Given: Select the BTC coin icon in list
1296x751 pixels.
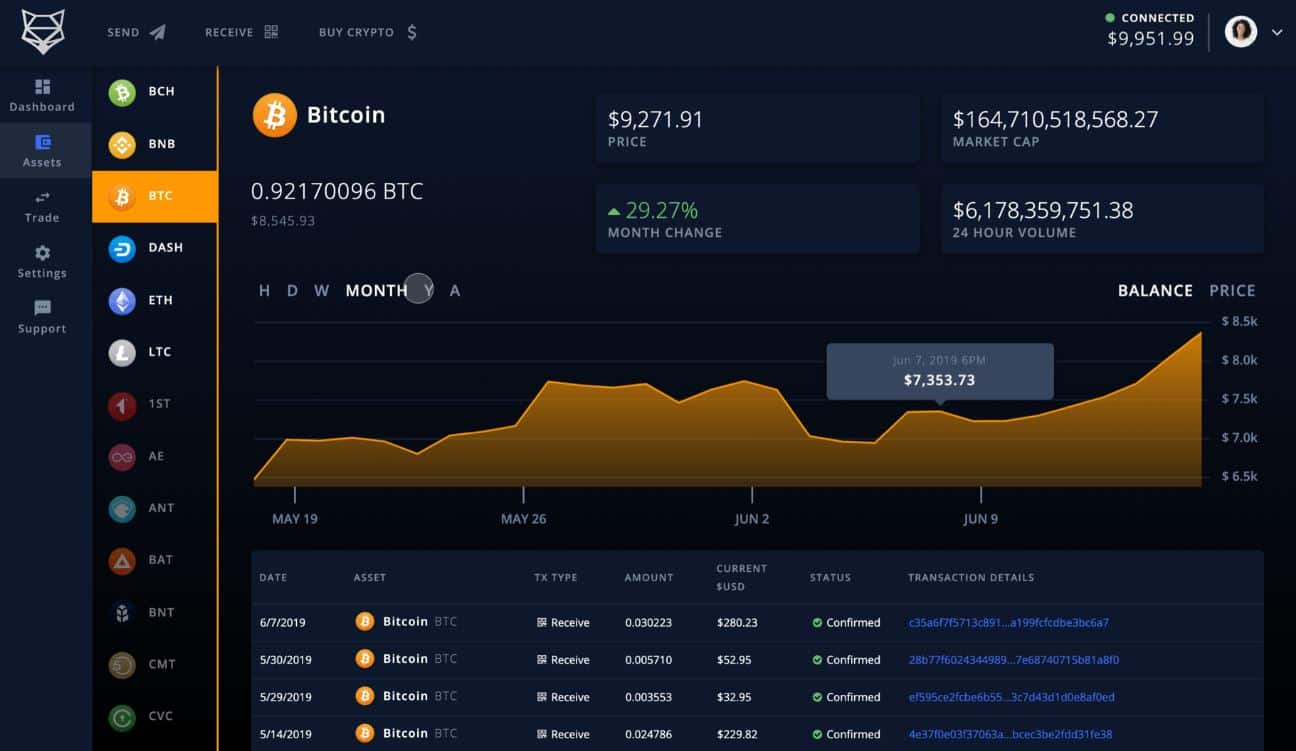Looking at the screenshot, I should pyautogui.click(x=122, y=196).
